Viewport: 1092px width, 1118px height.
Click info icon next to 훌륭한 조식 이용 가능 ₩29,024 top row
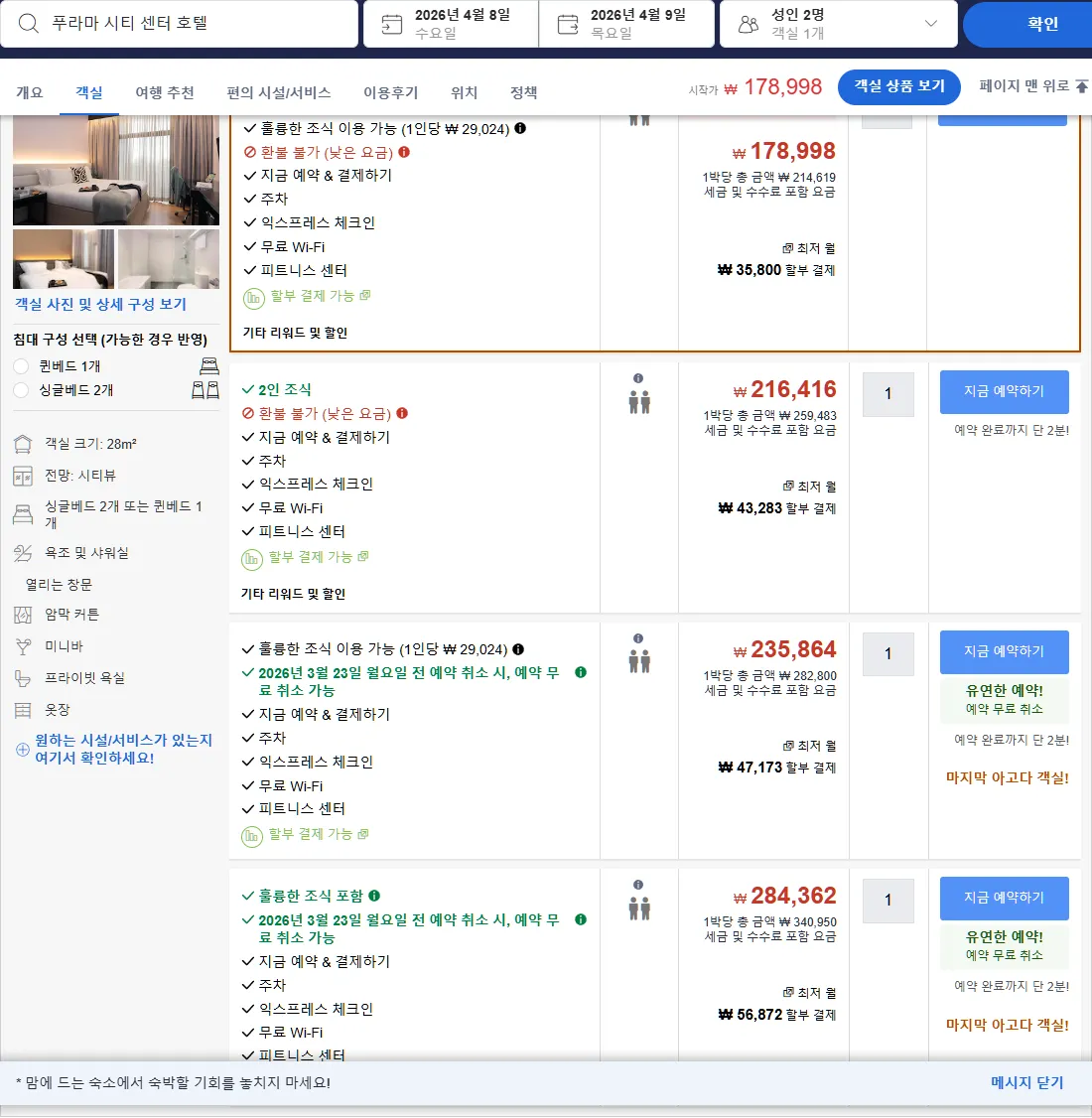(520, 128)
